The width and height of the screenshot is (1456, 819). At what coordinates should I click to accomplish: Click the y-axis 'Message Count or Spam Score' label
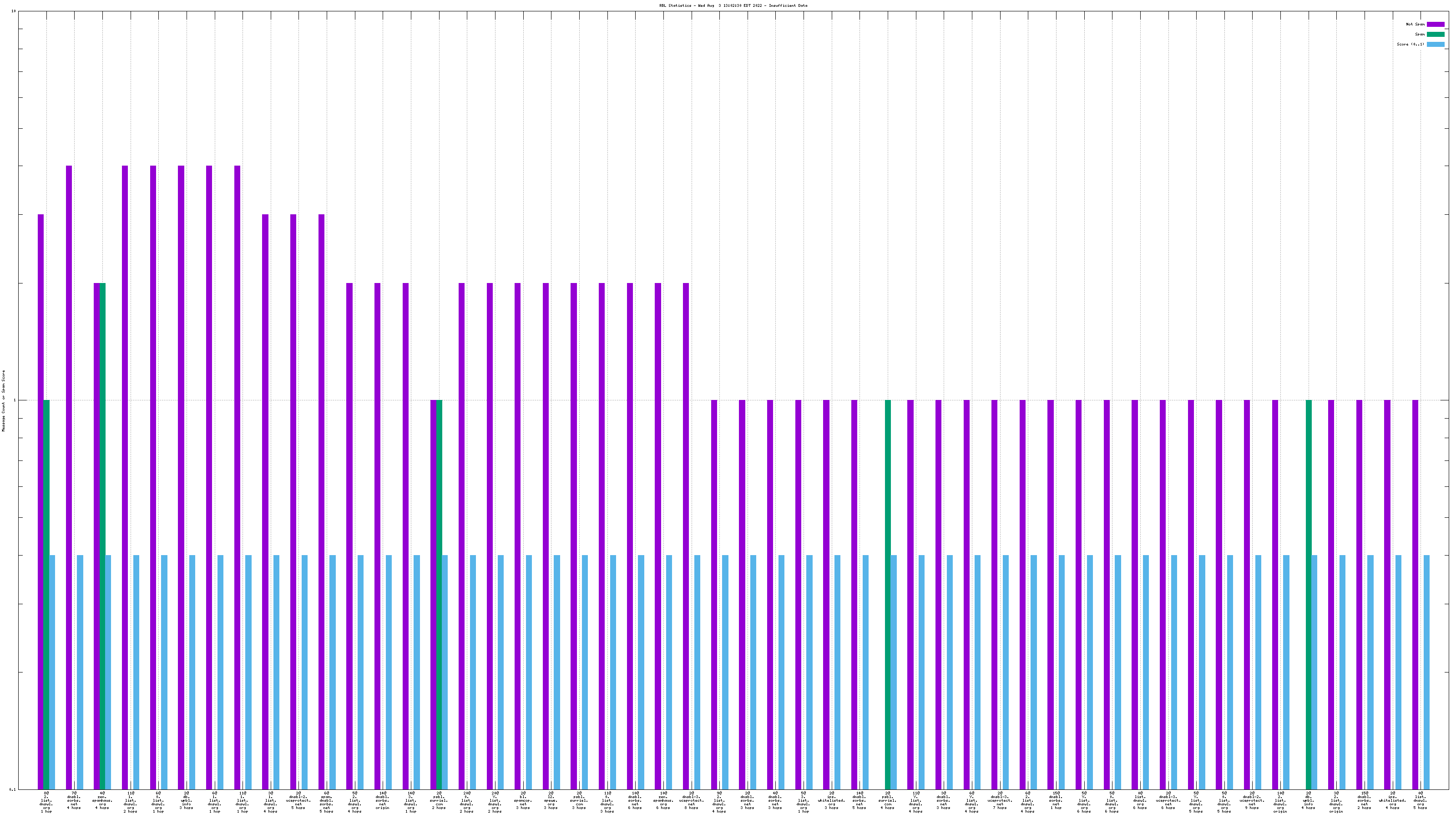click(3, 401)
